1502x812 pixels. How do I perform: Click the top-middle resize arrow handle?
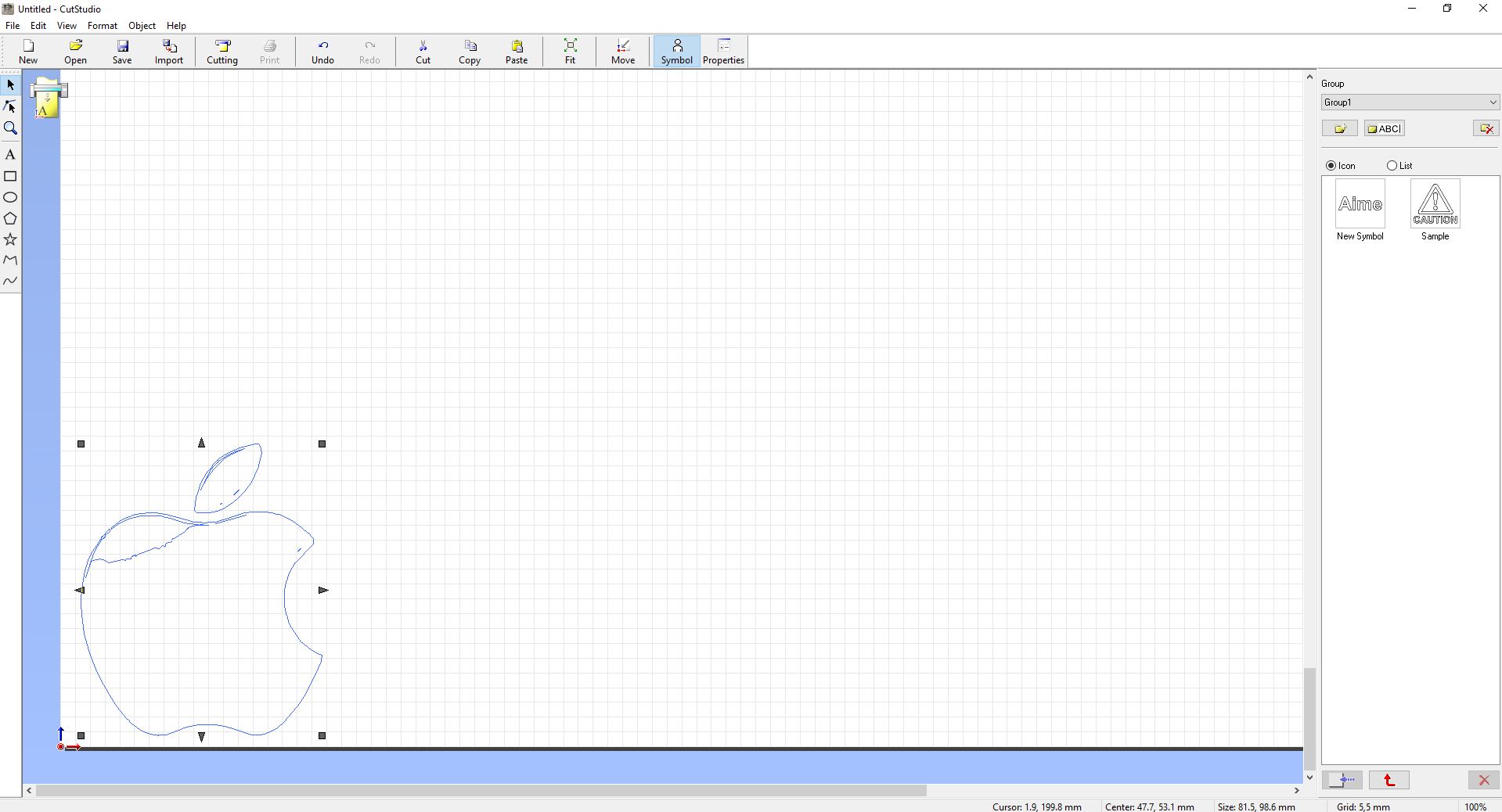pyautogui.click(x=201, y=443)
